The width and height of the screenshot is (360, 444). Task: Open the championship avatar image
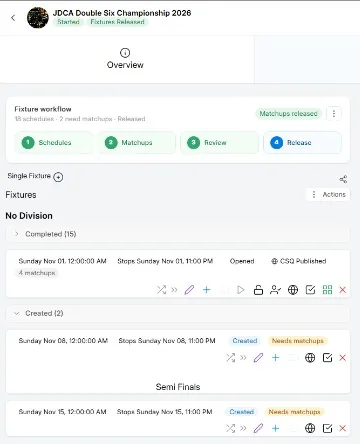point(38,18)
